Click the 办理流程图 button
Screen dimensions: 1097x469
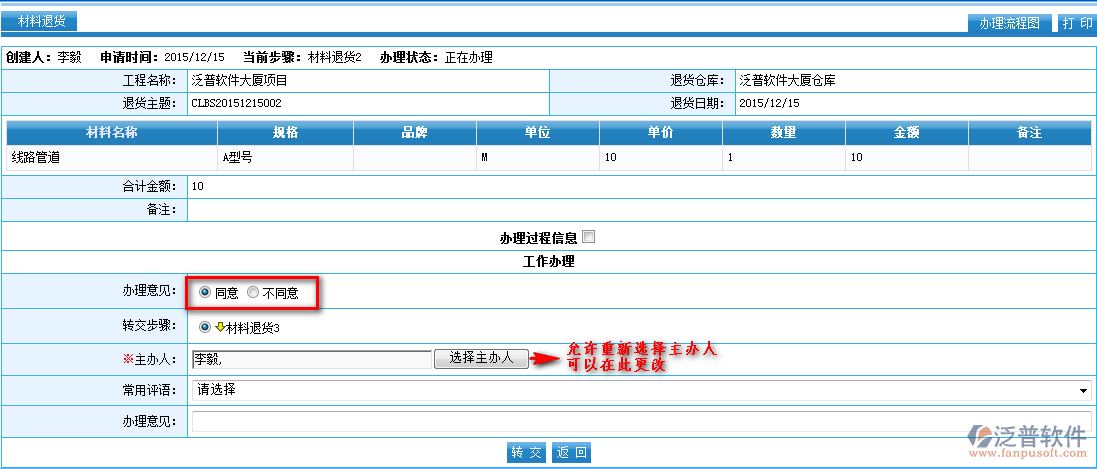(x=1009, y=23)
